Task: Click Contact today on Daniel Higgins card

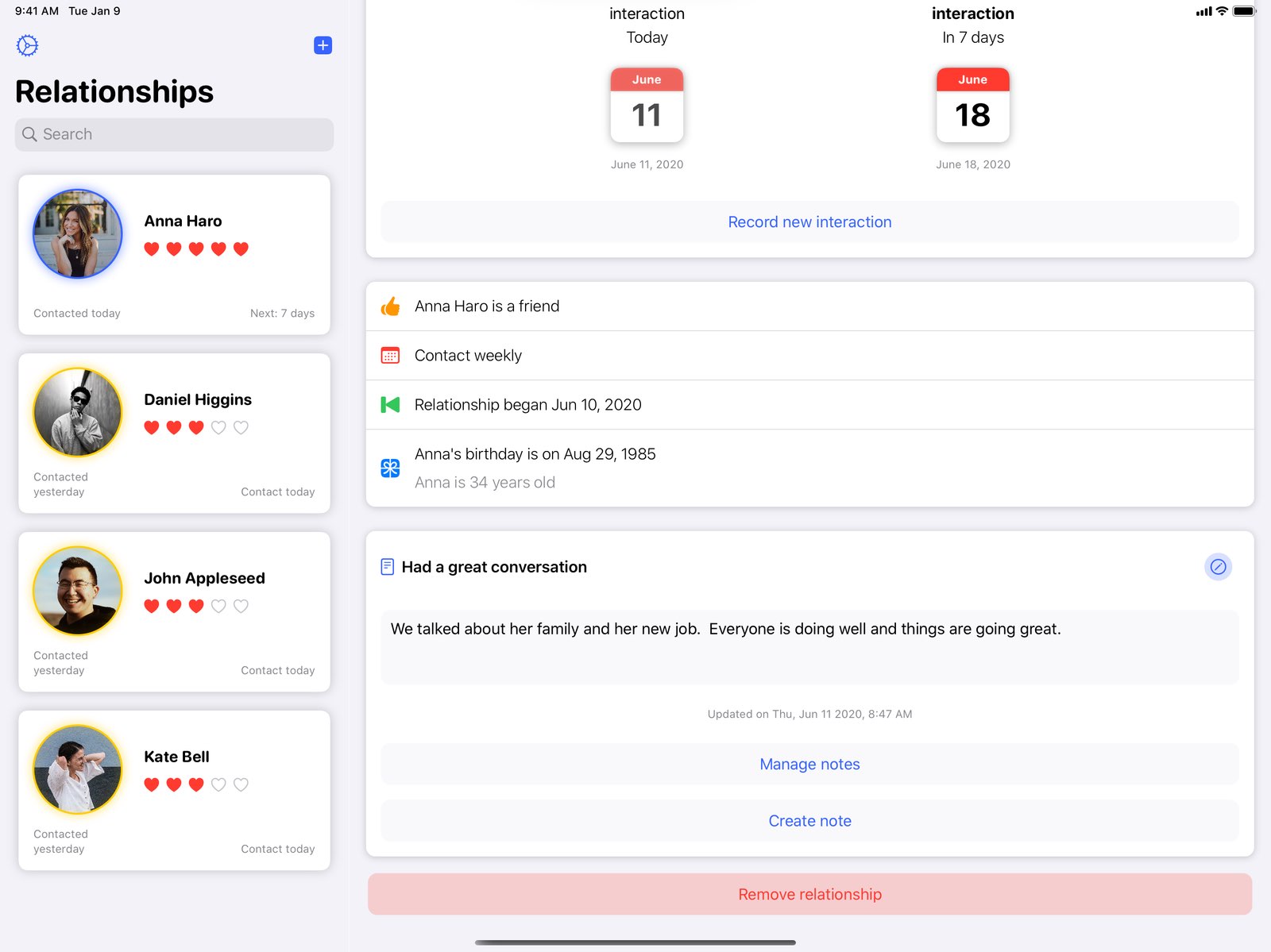Action: pos(278,492)
